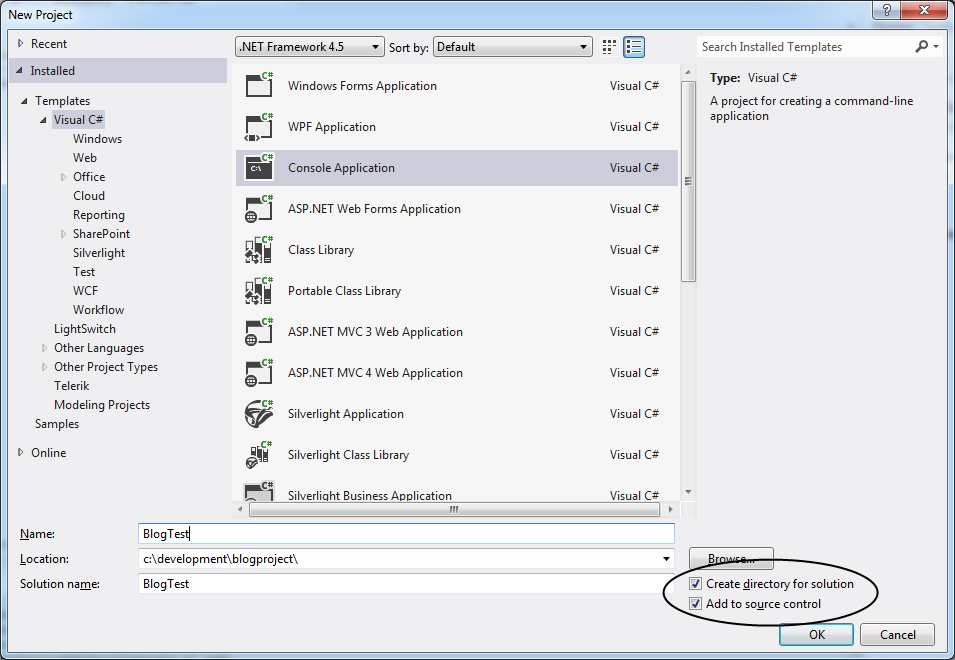Image resolution: width=955 pixels, height=660 pixels.
Task: Click the ASP.NET Web Forms Application icon
Action: point(259,208)
